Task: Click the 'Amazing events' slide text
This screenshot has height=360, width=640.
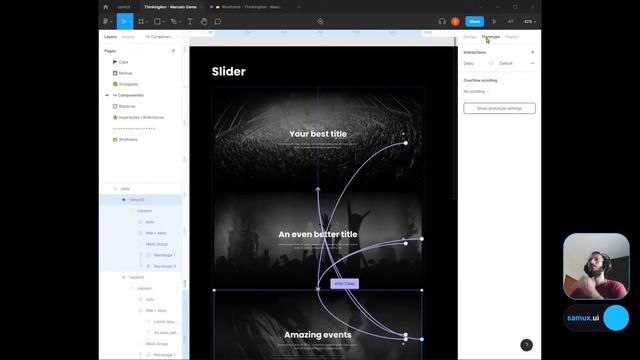Action: coord(318,335)
